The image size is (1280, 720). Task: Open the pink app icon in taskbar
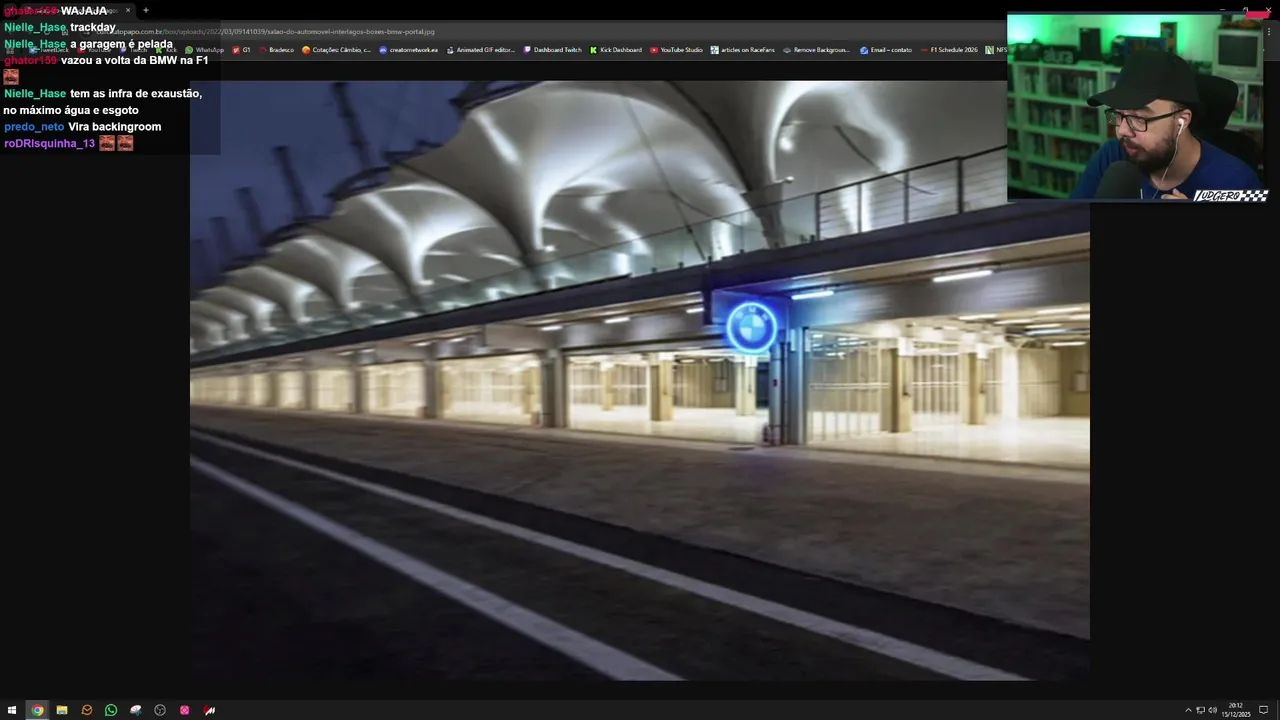coord(185,710)
